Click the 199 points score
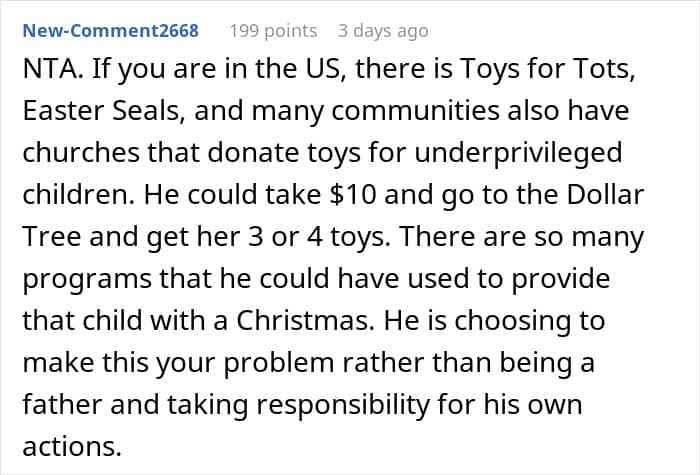The height and width of the screenshot is (475, 700). 273,31
